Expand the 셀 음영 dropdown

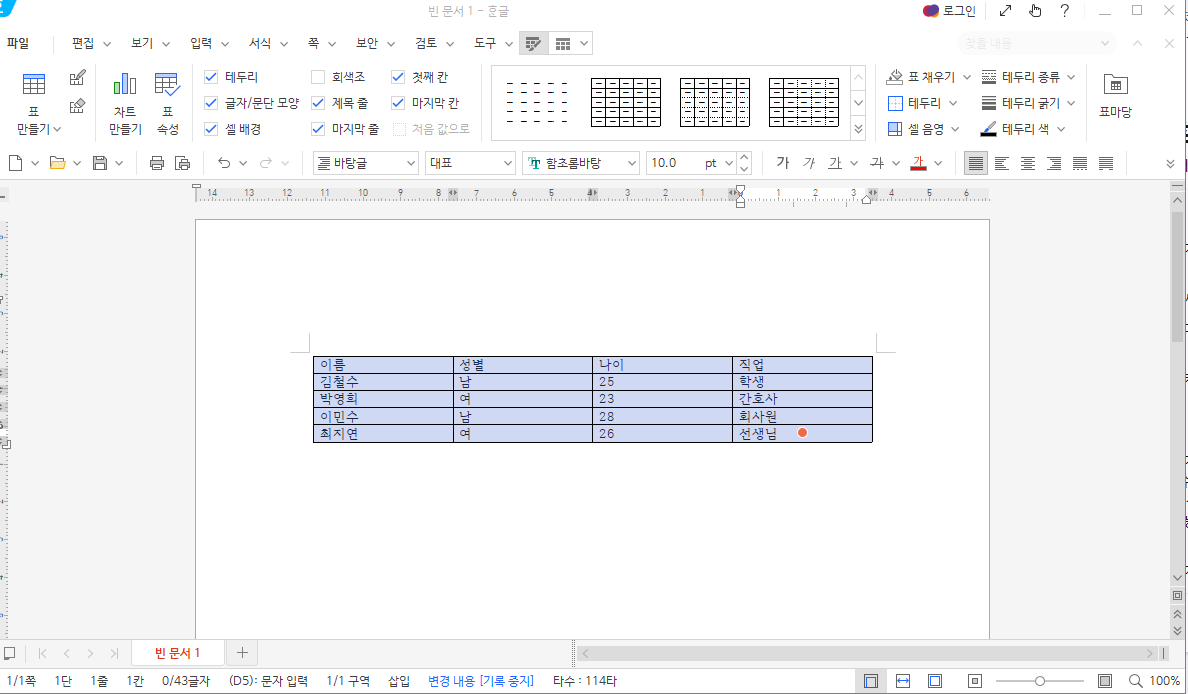pyautogui.click(x=955, y=130)
